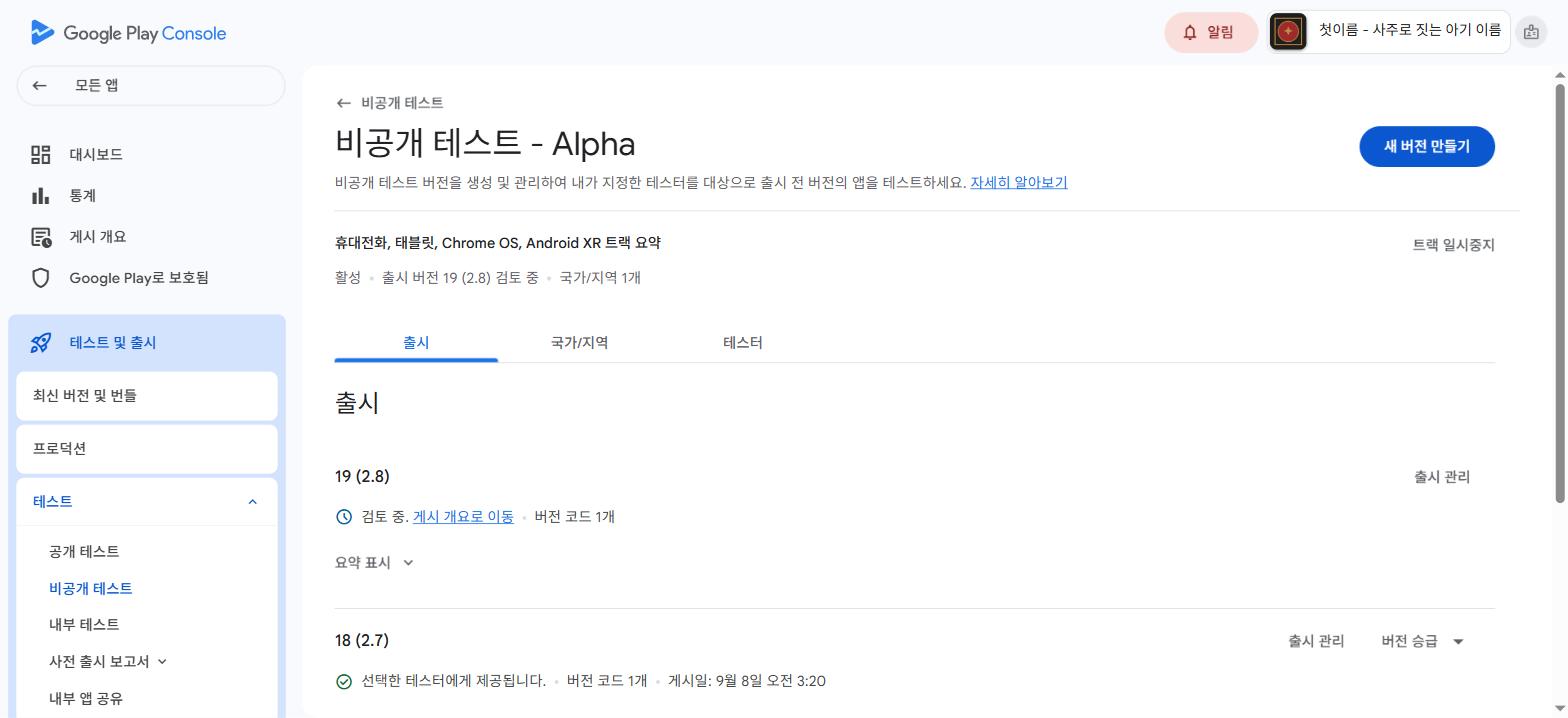Follow the 게시 개요로 이동 link
The height and width of the screenshot is (718, 1568).
tap(463, 517)
